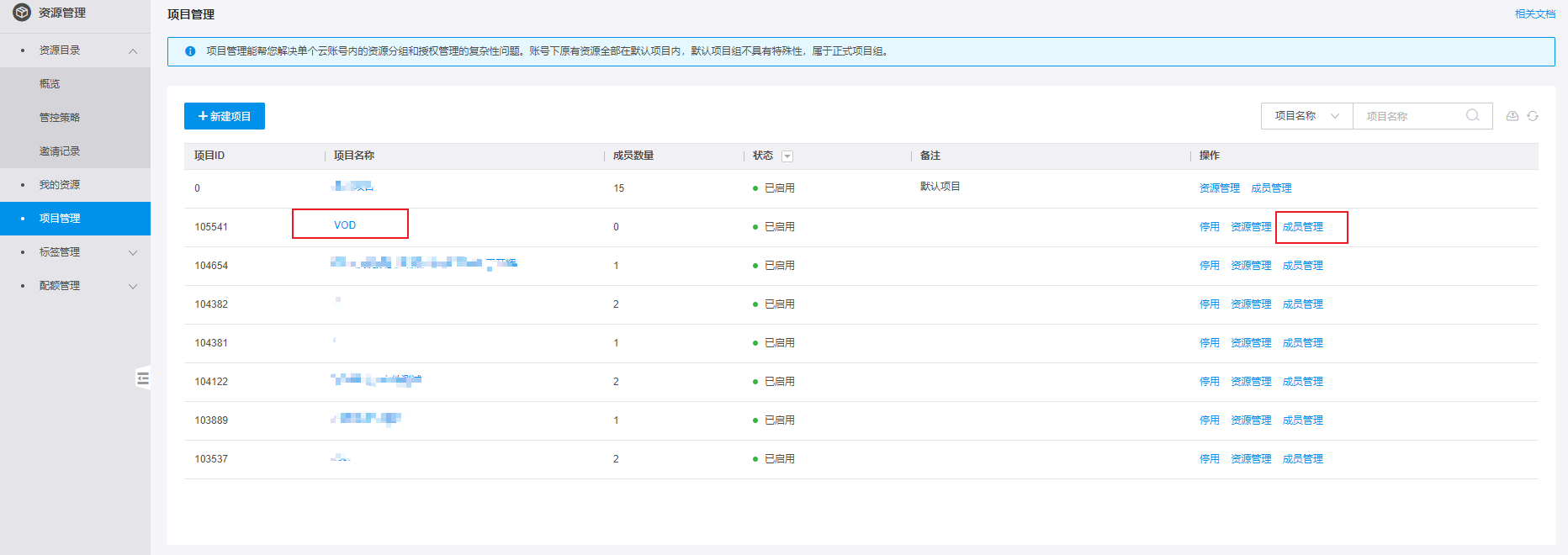Viewport: 1568px width, 555px height.
Task: Click the refresh list icon
Action: pyautogui.click(x=1533, y=116)
